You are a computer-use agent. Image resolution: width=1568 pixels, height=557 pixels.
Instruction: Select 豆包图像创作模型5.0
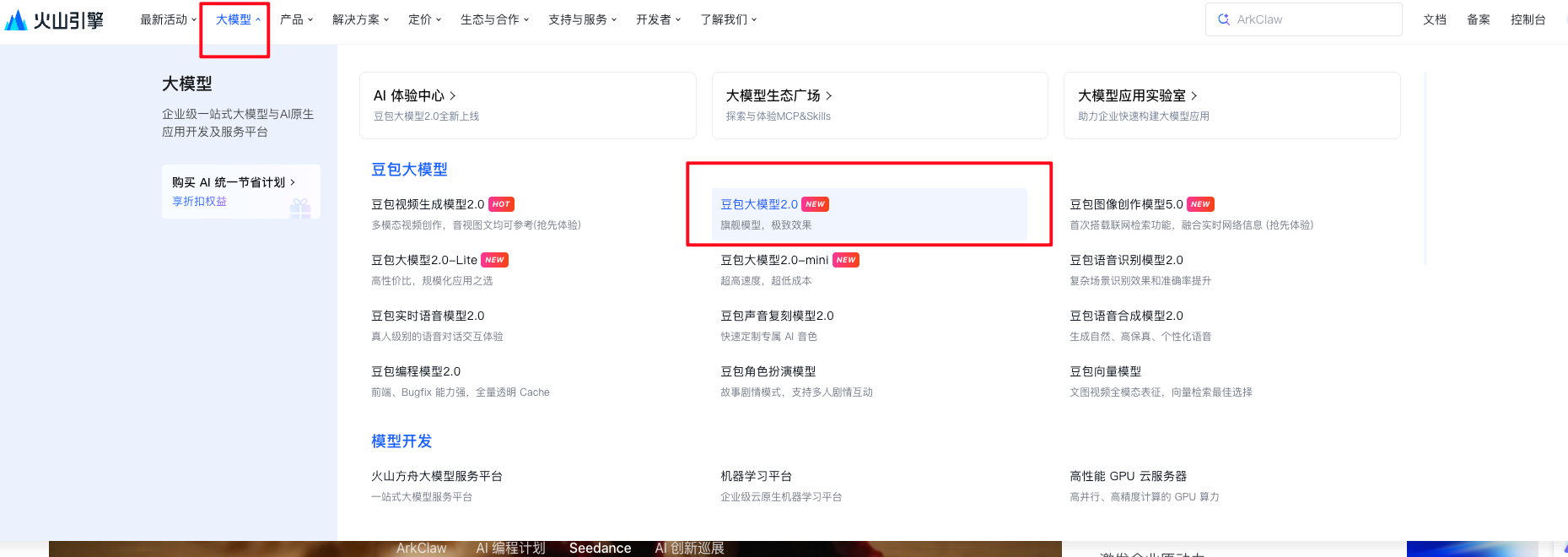tap(1126, 204)
